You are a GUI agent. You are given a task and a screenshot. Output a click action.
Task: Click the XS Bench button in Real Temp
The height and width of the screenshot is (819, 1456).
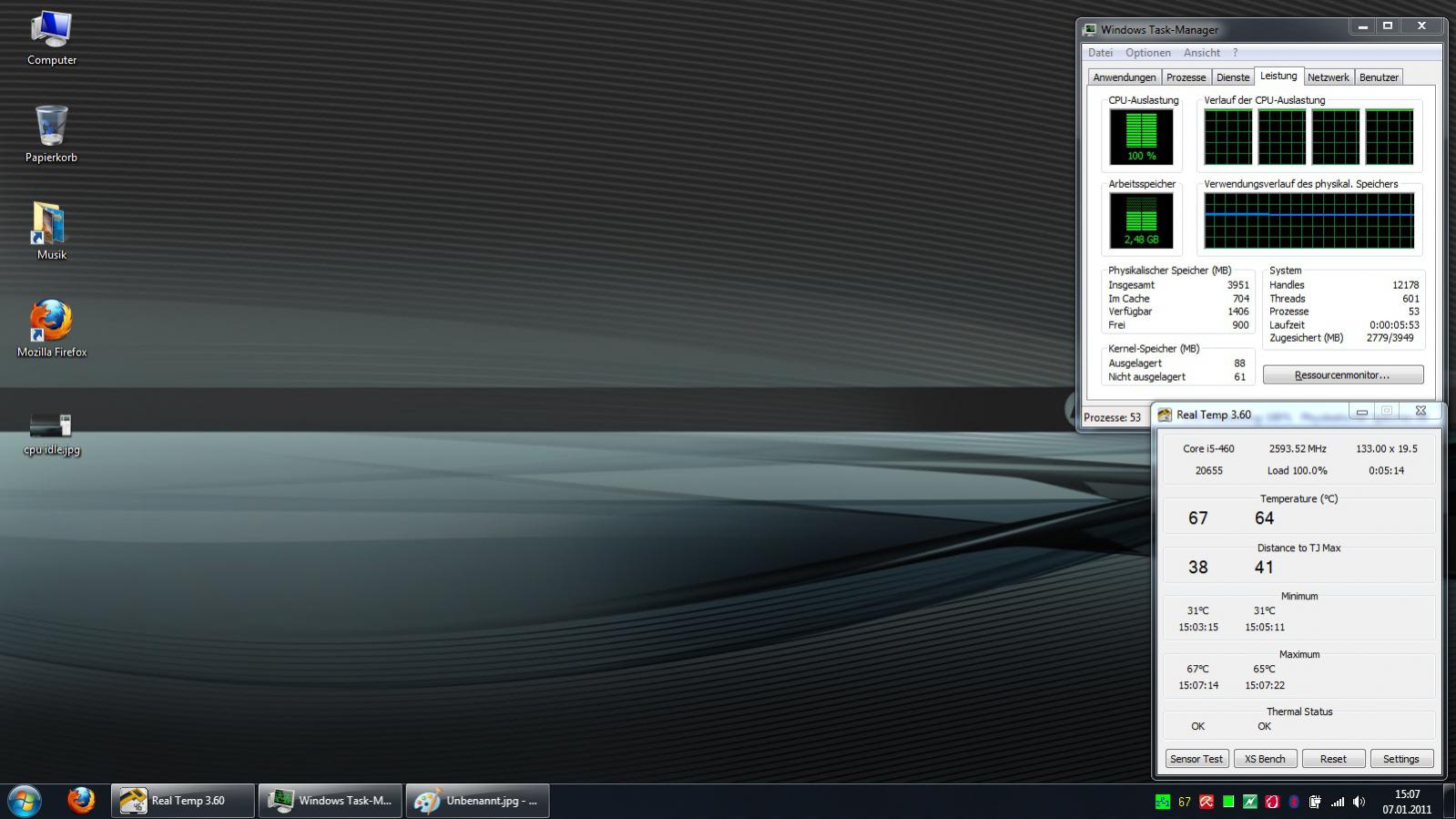tap(1265, 759)
